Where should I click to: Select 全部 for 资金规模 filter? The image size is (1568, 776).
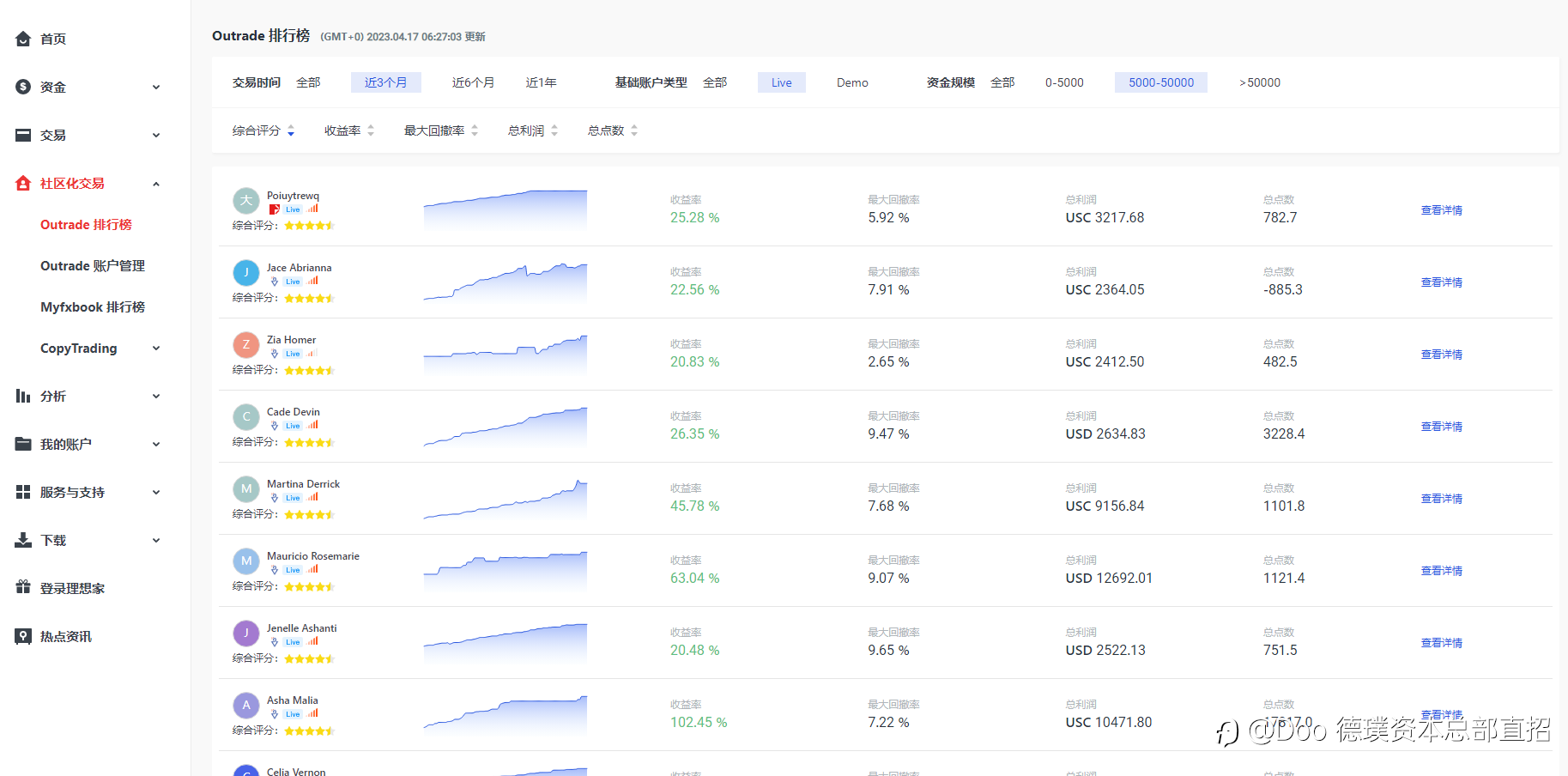[1002, 82]
